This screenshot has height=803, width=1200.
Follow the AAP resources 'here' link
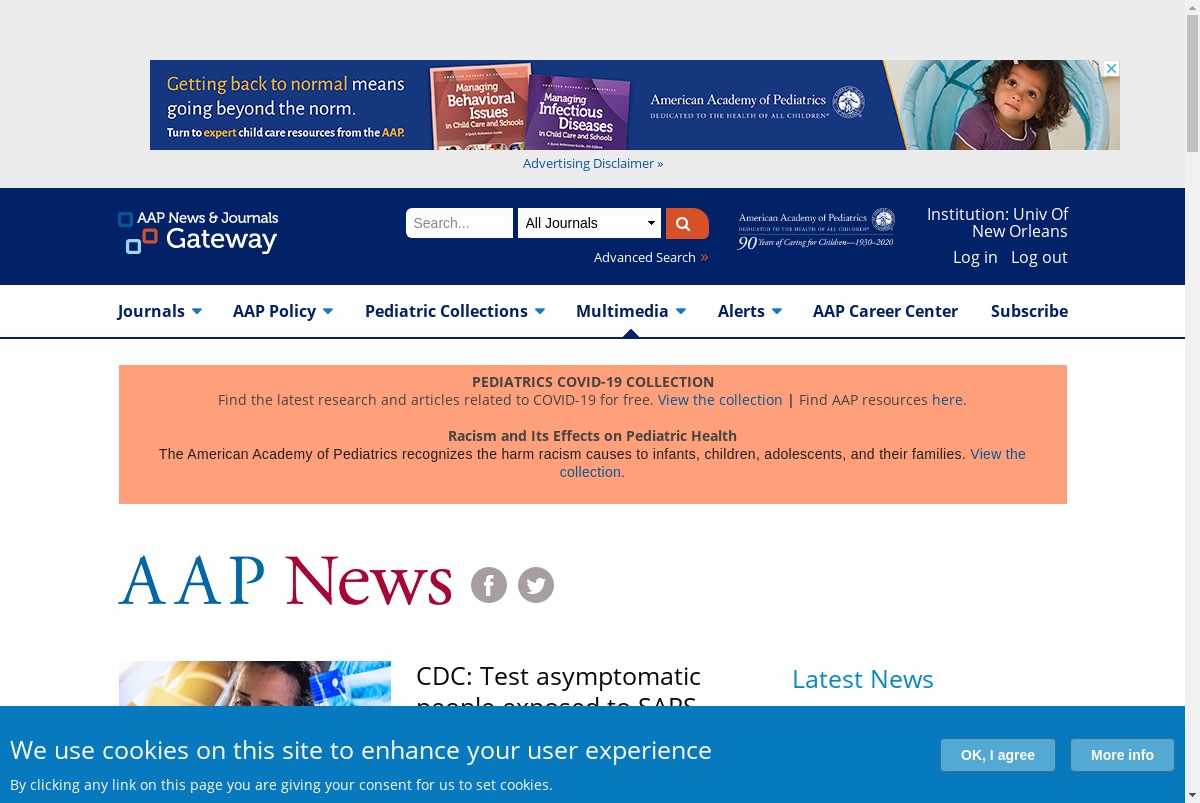947,400
